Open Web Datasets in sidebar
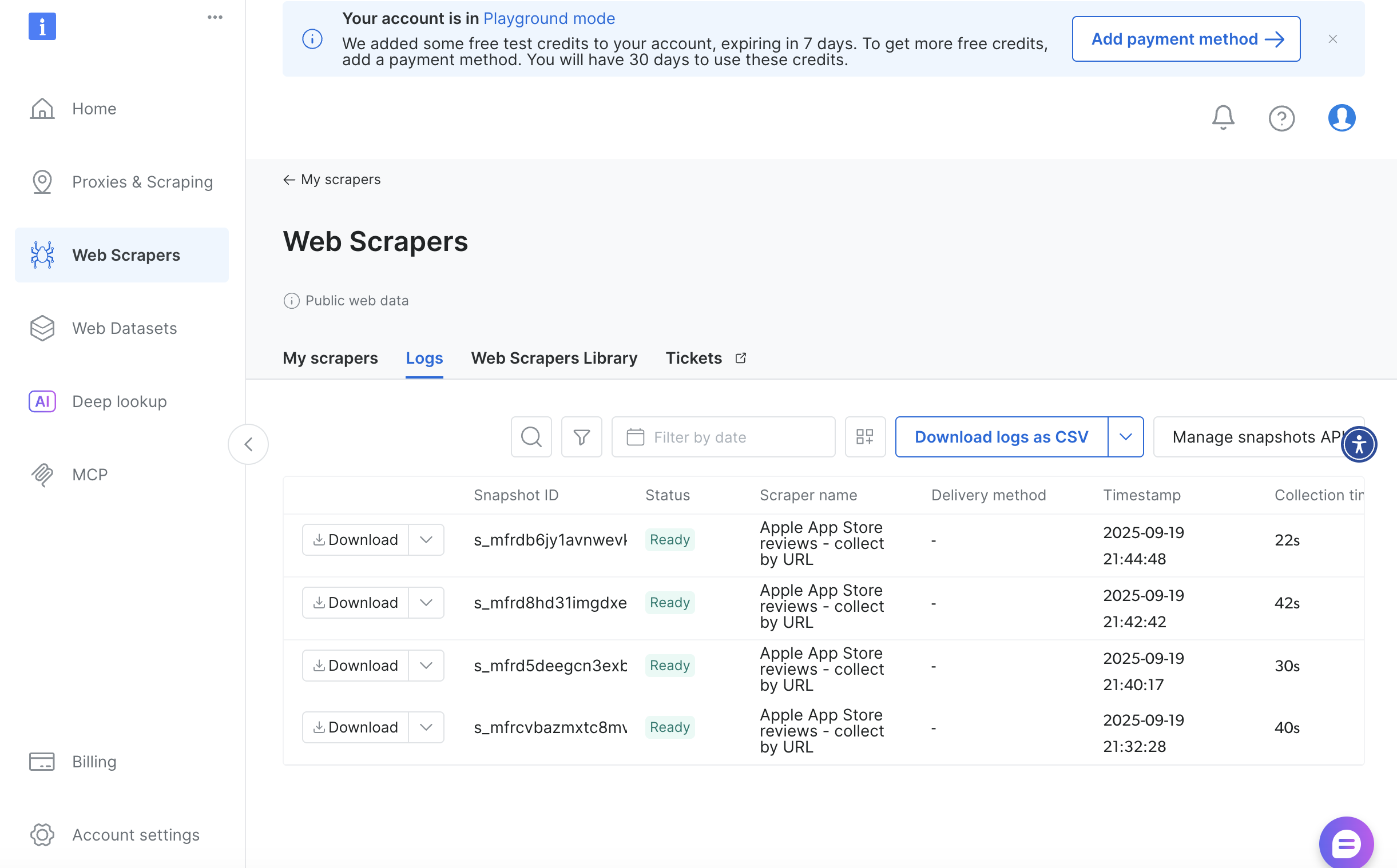The height and width of the screenshot is (868, 1397). point(124,328)
